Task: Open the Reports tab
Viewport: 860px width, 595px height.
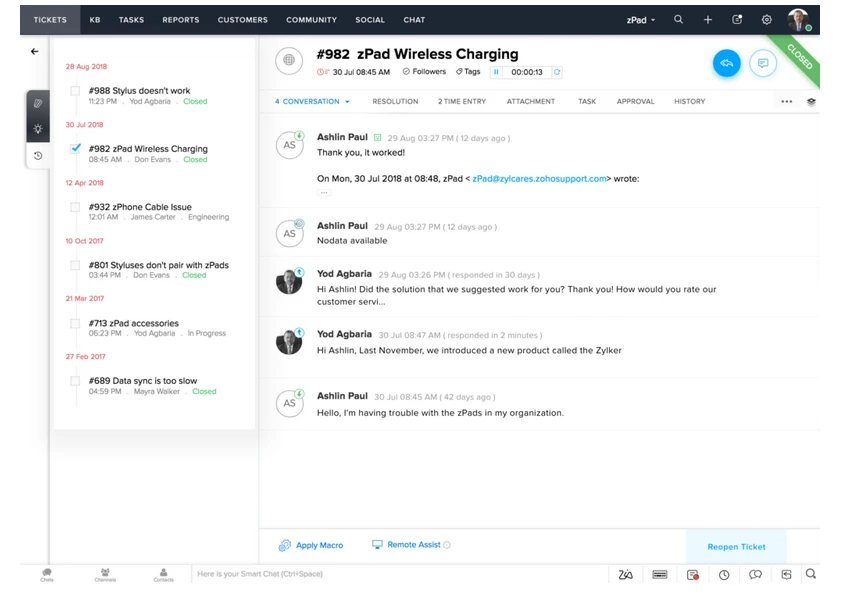Action: pyautogui.click(x=180, y=20)
